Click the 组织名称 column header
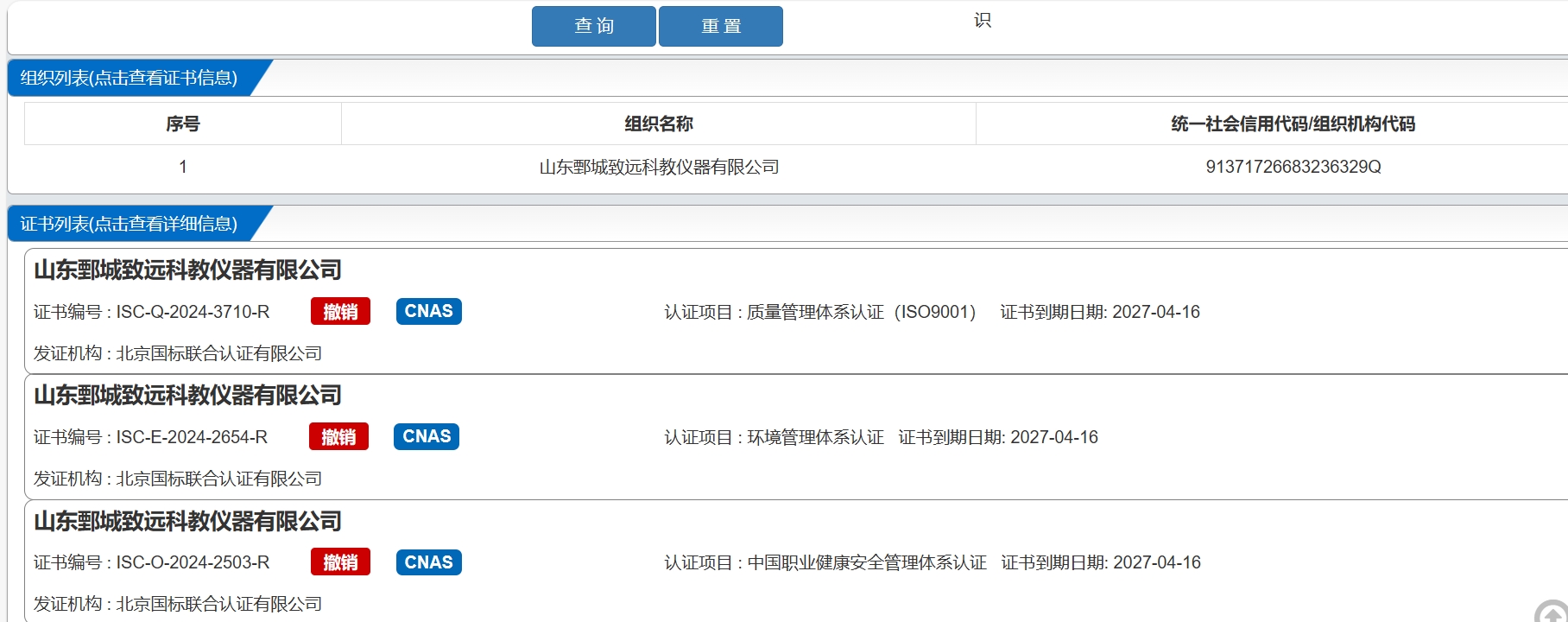 659,124
